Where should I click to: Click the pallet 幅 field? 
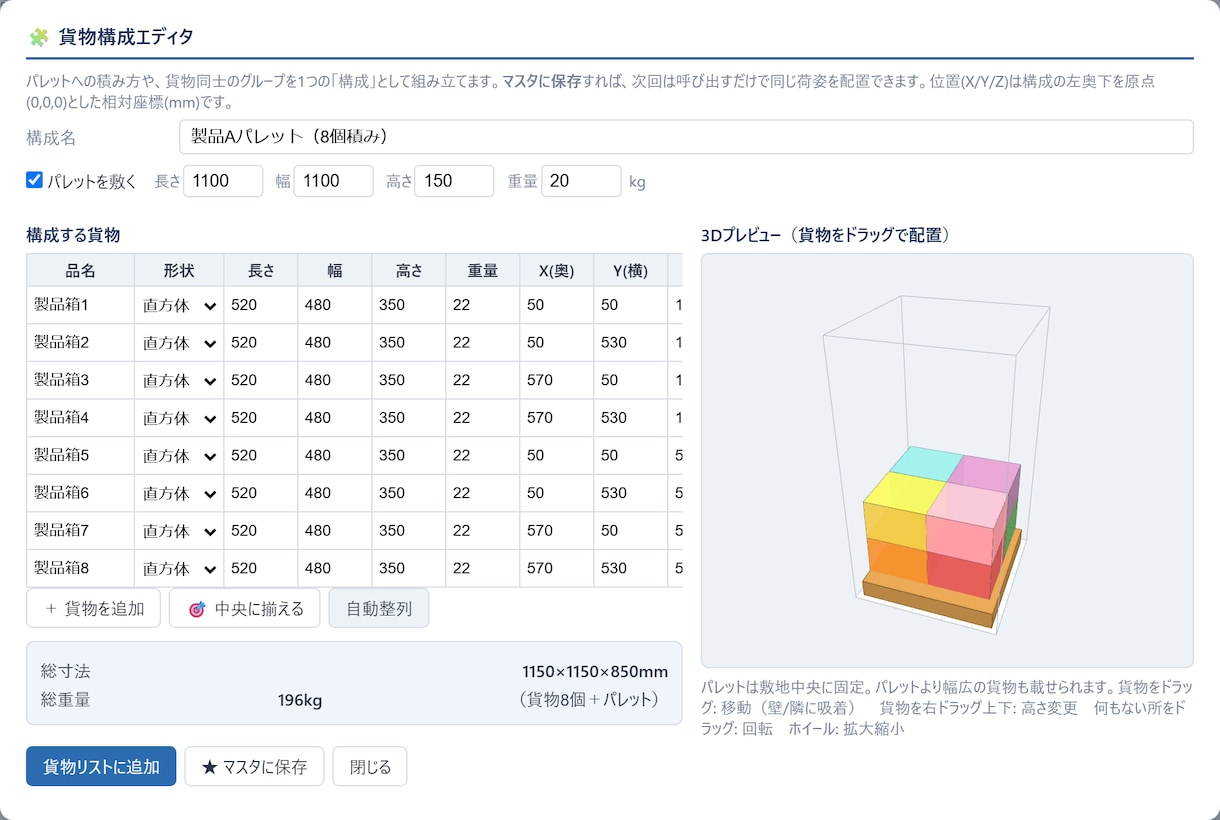[x=333, y=181]
